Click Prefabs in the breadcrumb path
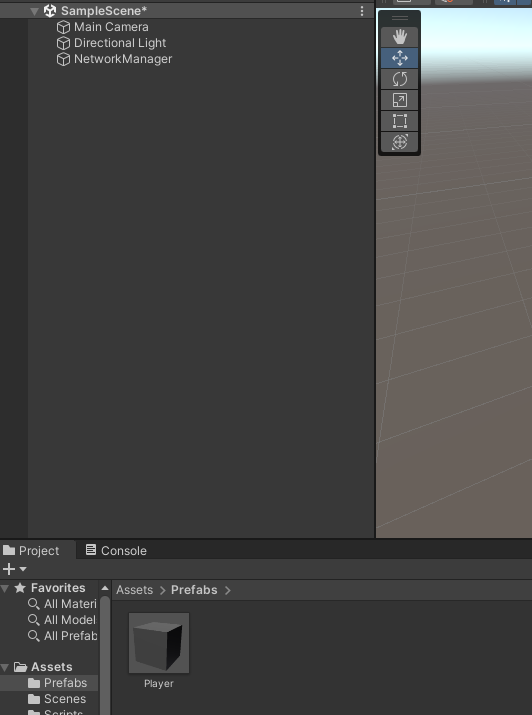532x715 pixels. 194,590
